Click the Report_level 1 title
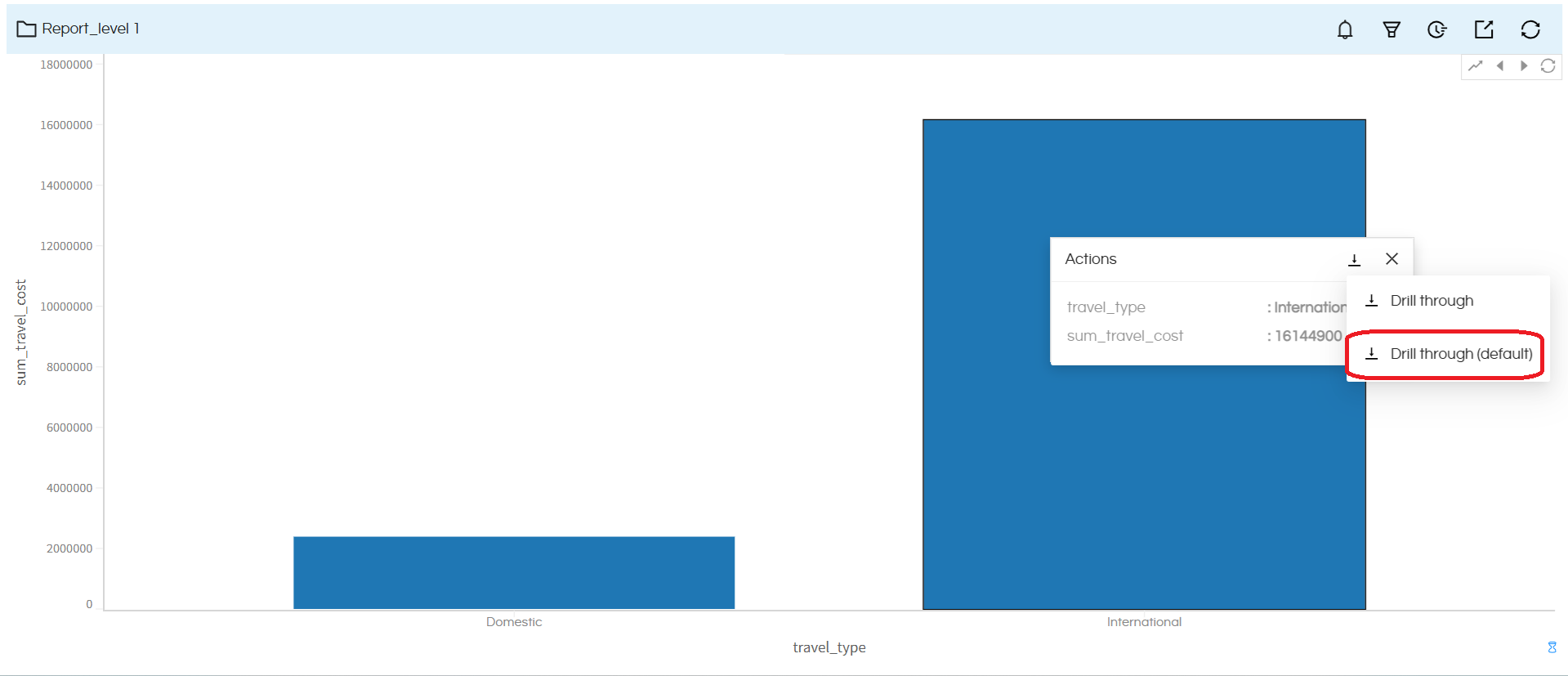Image resolution: width=1568 pixels, height=676 pixels. coord(91,29)
